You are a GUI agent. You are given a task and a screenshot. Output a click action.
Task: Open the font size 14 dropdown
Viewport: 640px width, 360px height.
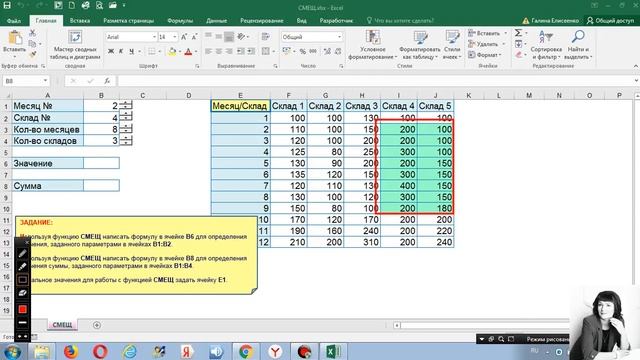pos(175,37)
